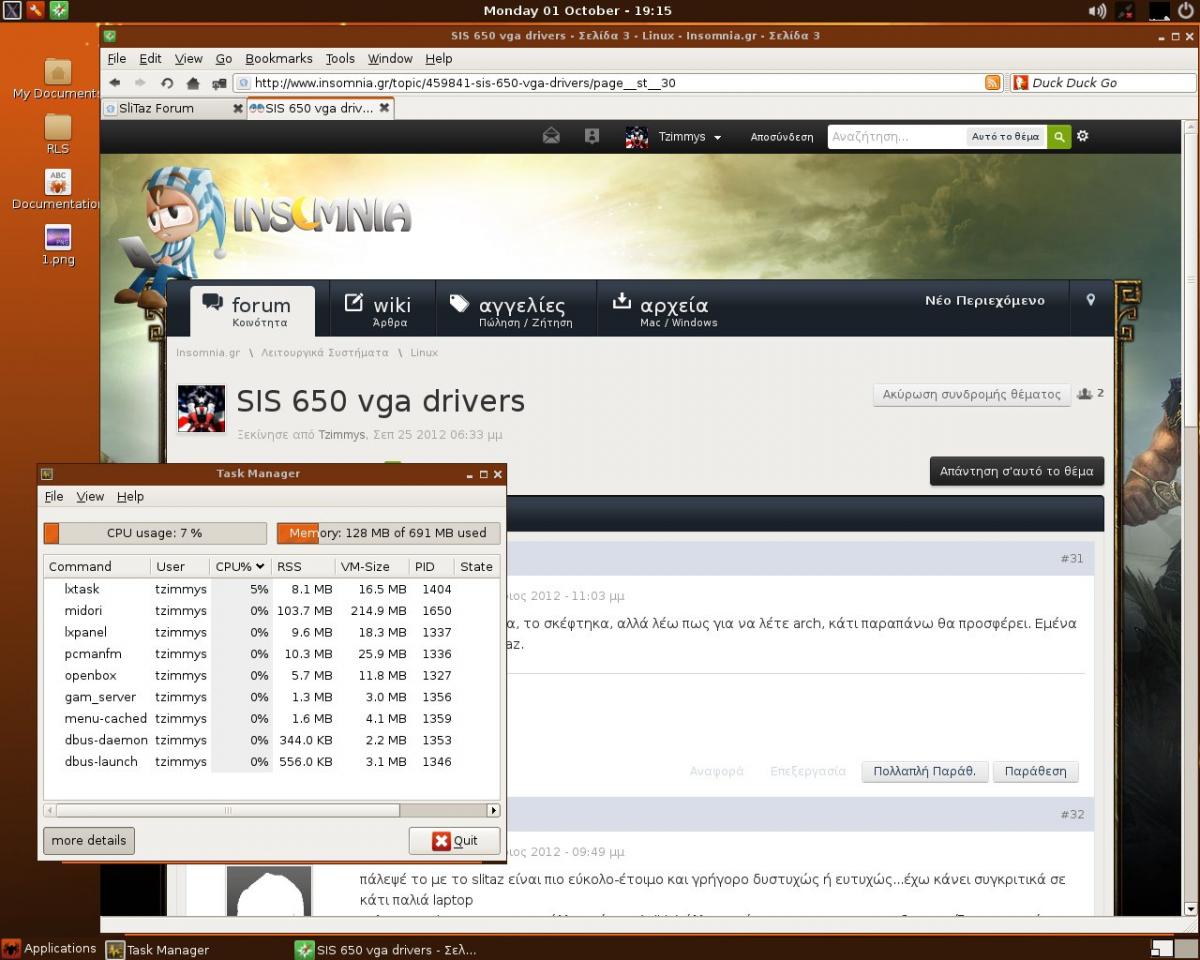The height and width of the screenshot is (960, 1200).
Task: Open File menu in Task Manager
Action: tap(54, 496)
